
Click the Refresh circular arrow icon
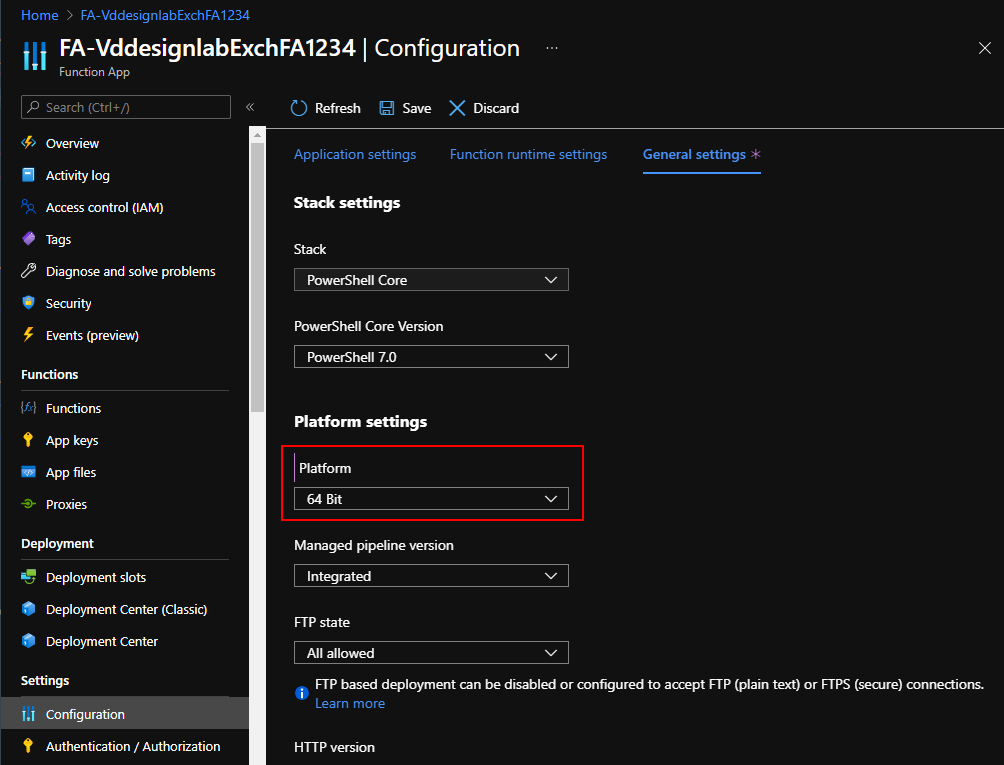click(299, 108)
